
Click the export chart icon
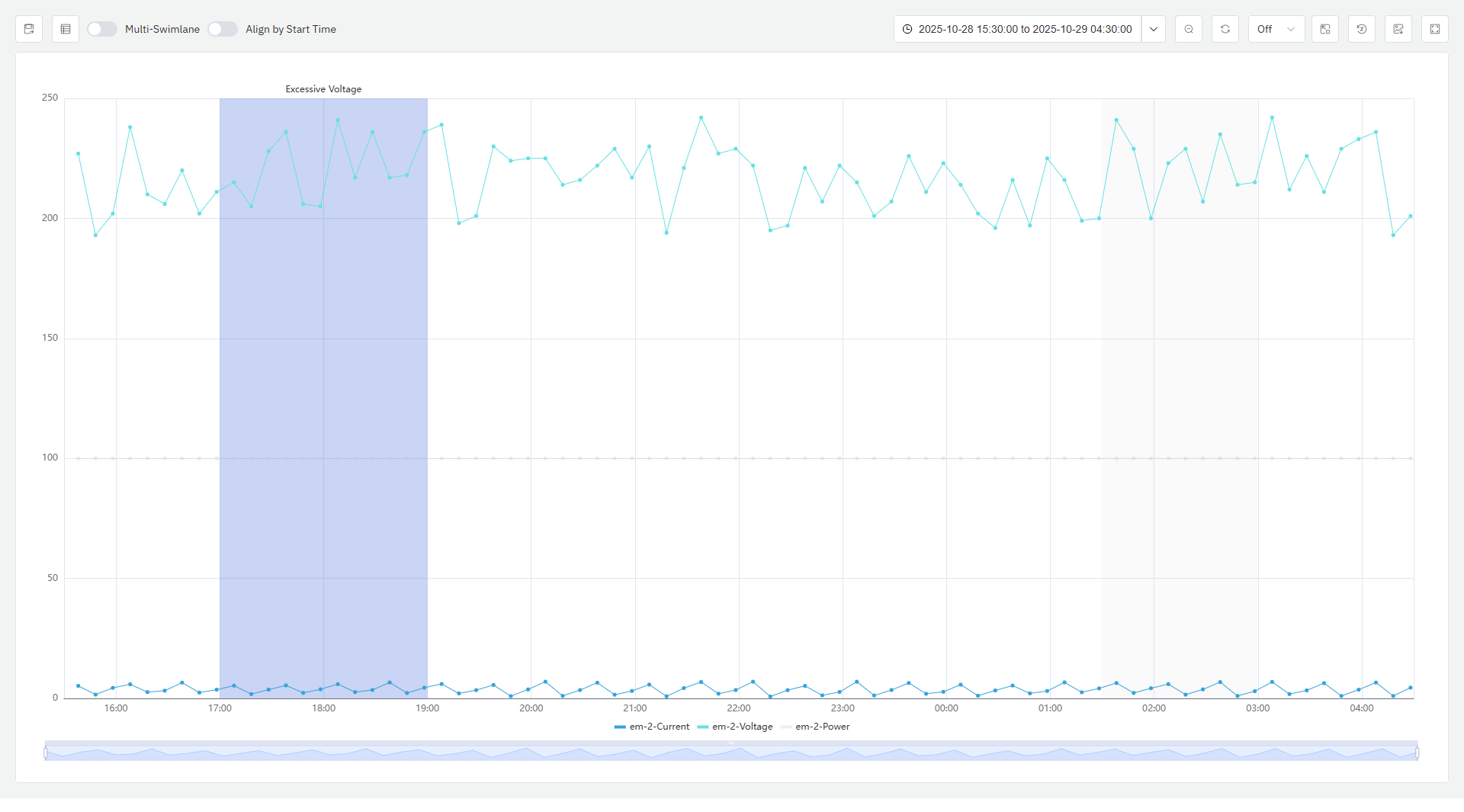coord(29,29)
